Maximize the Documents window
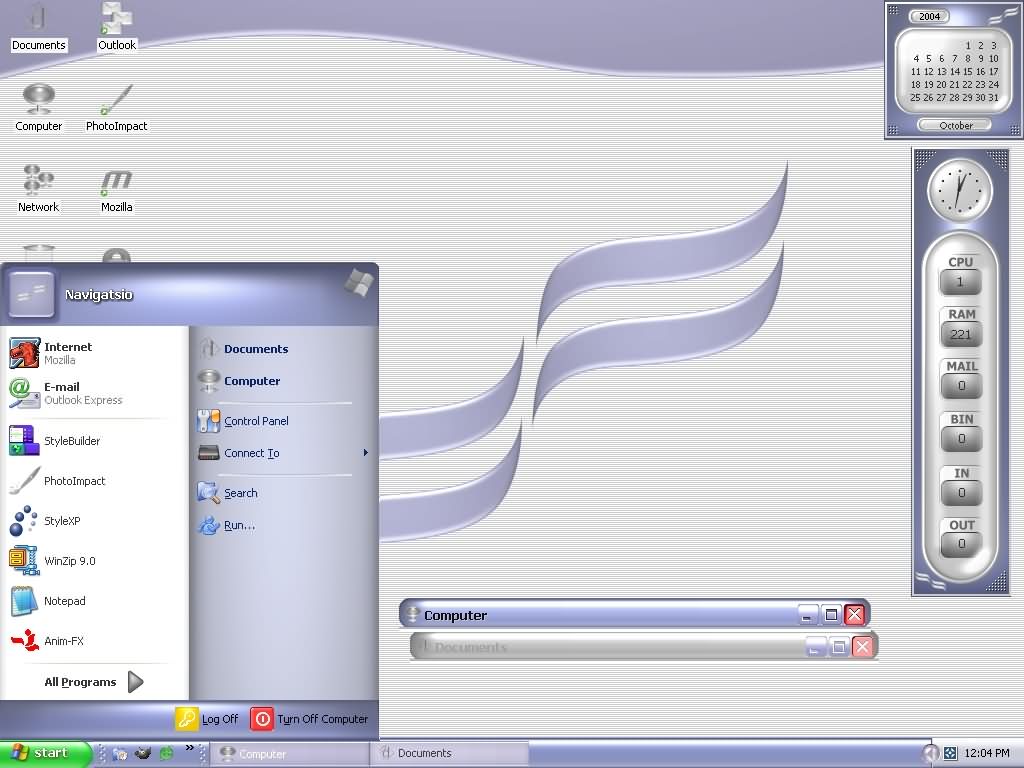Viewport: 1024px width, 768px height. 839,647
